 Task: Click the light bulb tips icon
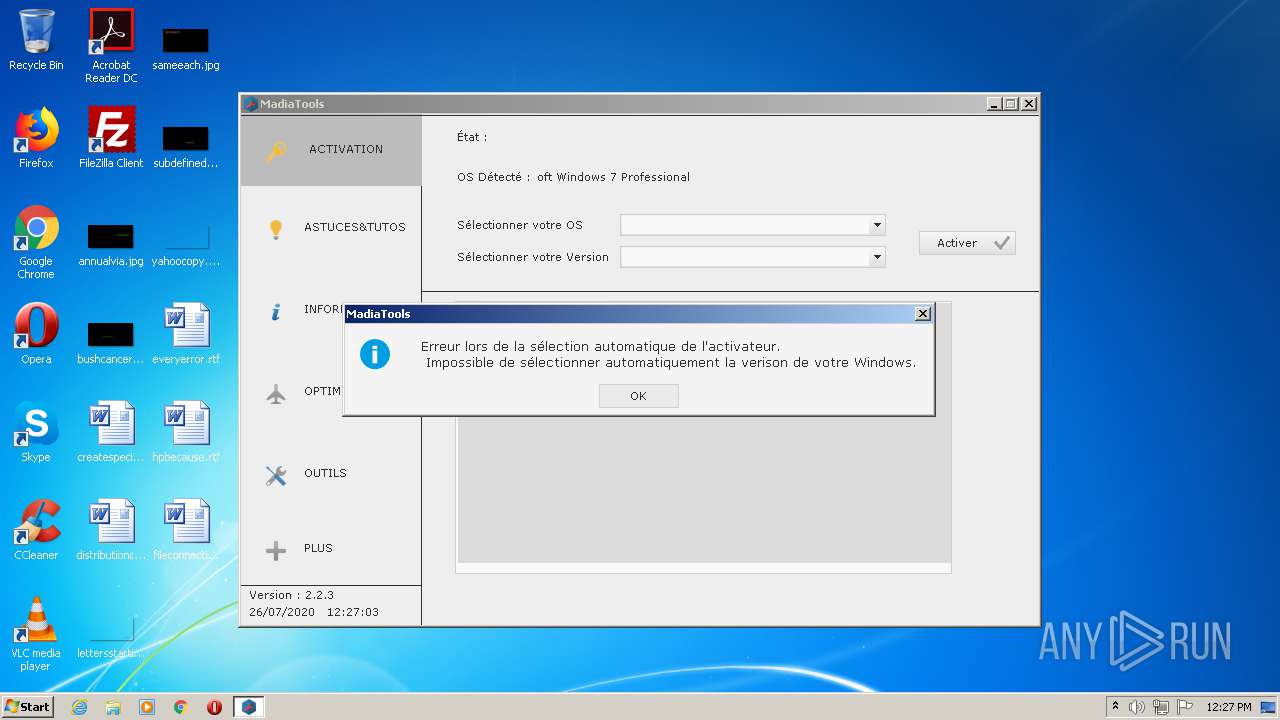[x=276, y=229]
